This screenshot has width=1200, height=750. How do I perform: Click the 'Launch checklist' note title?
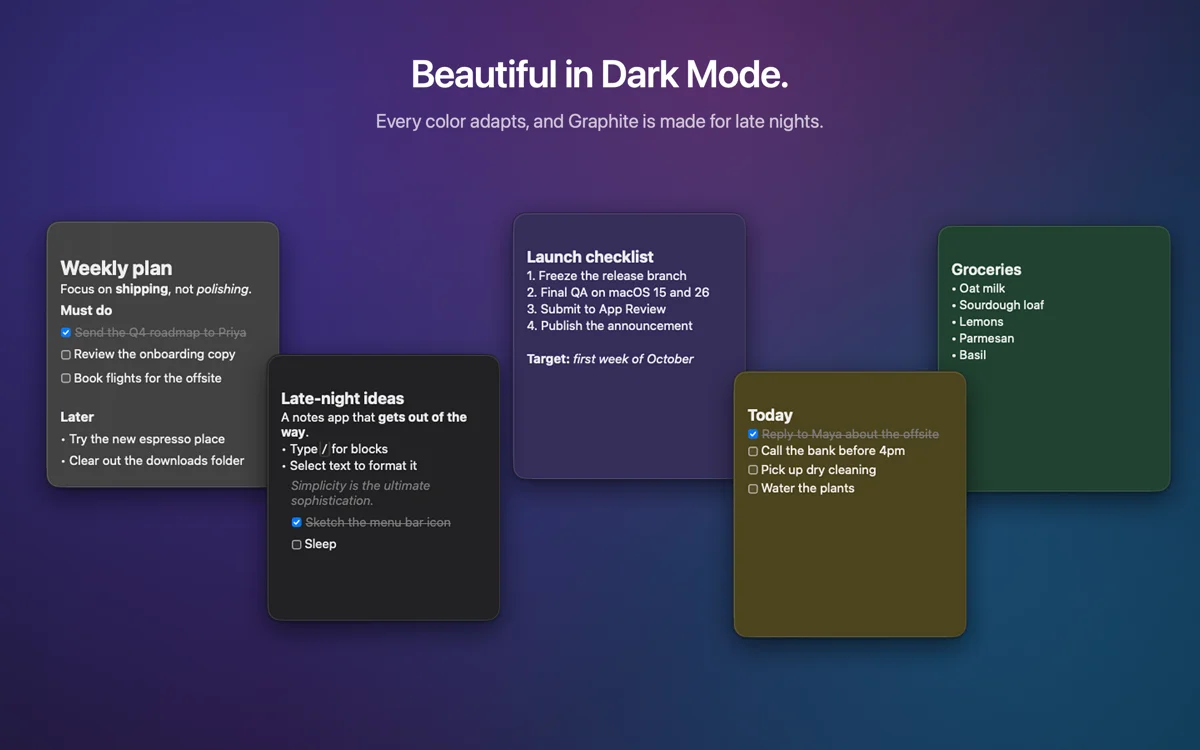[590, 257]
